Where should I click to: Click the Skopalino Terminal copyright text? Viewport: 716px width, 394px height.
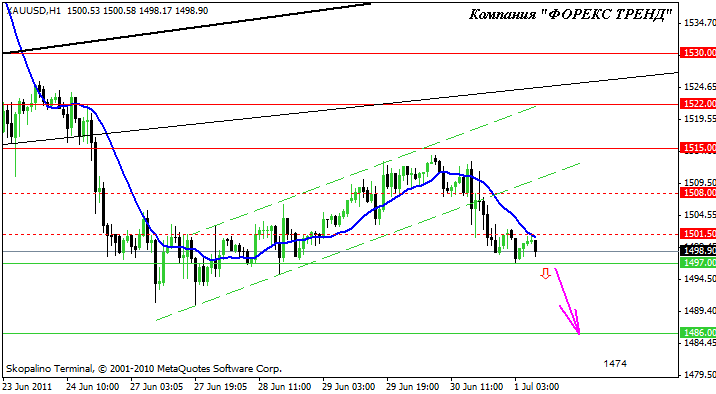pyautogui.click(x=144, y=368)
